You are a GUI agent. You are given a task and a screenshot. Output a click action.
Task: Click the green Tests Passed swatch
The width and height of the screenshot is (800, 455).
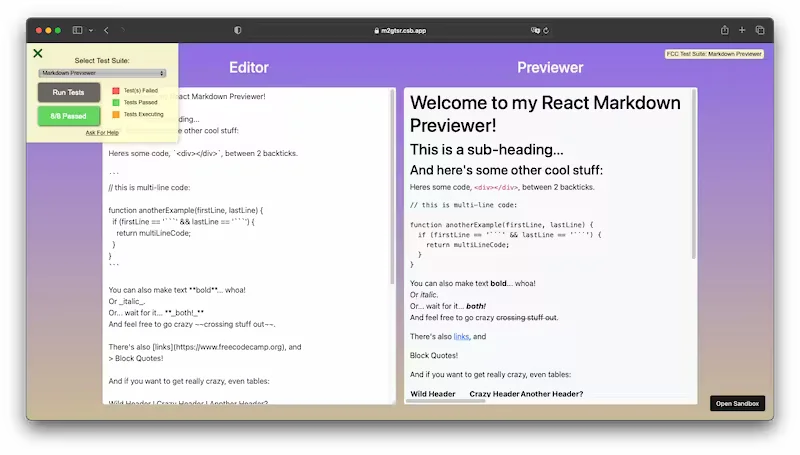pyautogui.click(x=116, y=102)
